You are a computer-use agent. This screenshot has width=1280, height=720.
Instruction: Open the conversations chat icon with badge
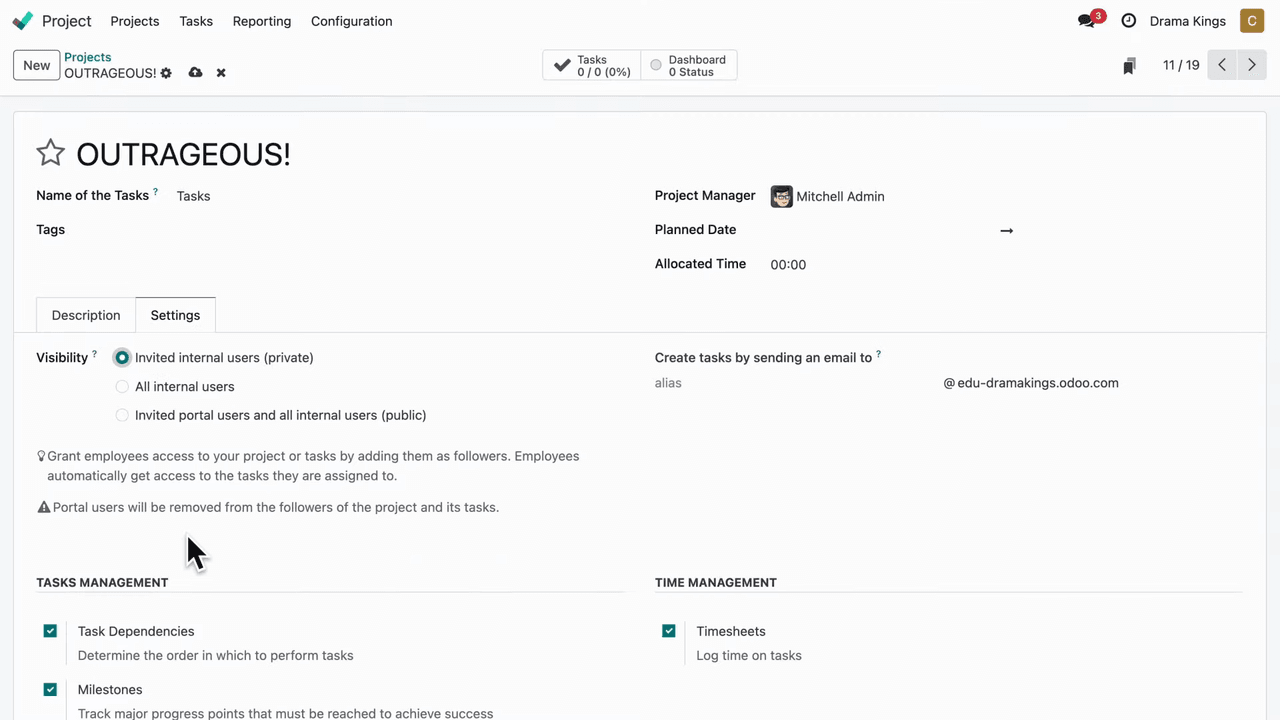tap(1087, 21)
